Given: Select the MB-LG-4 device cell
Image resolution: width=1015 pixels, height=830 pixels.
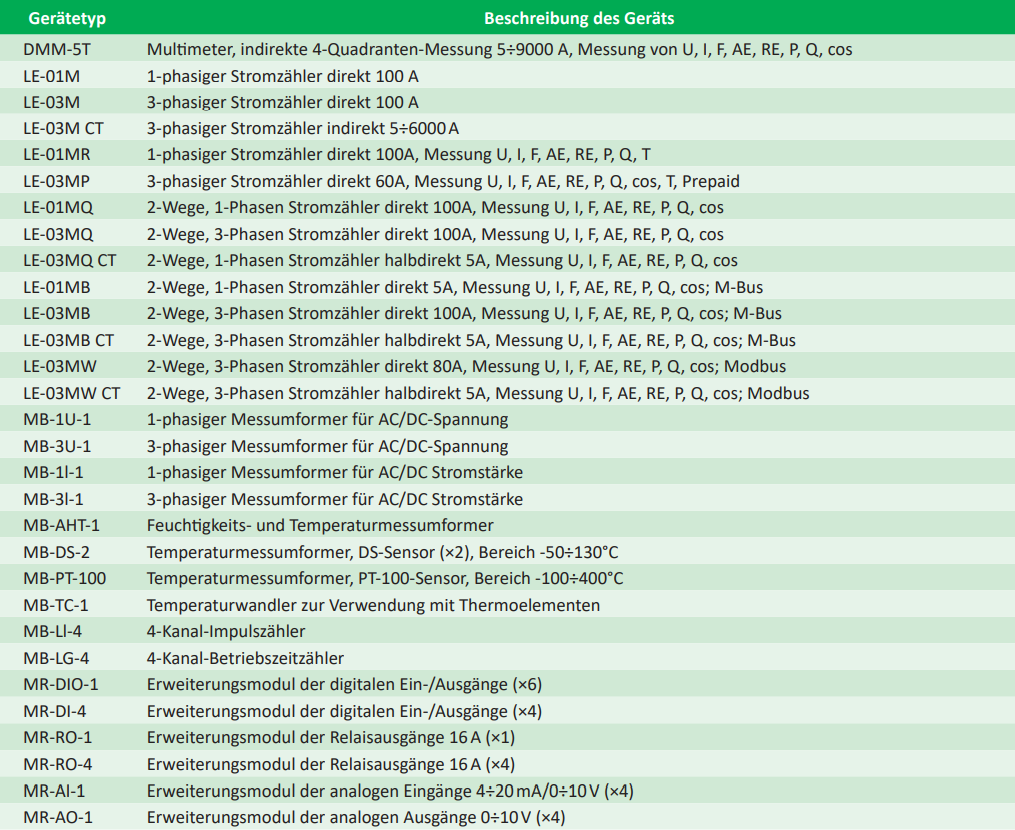Looking at the screenshot, I should 56,658.
